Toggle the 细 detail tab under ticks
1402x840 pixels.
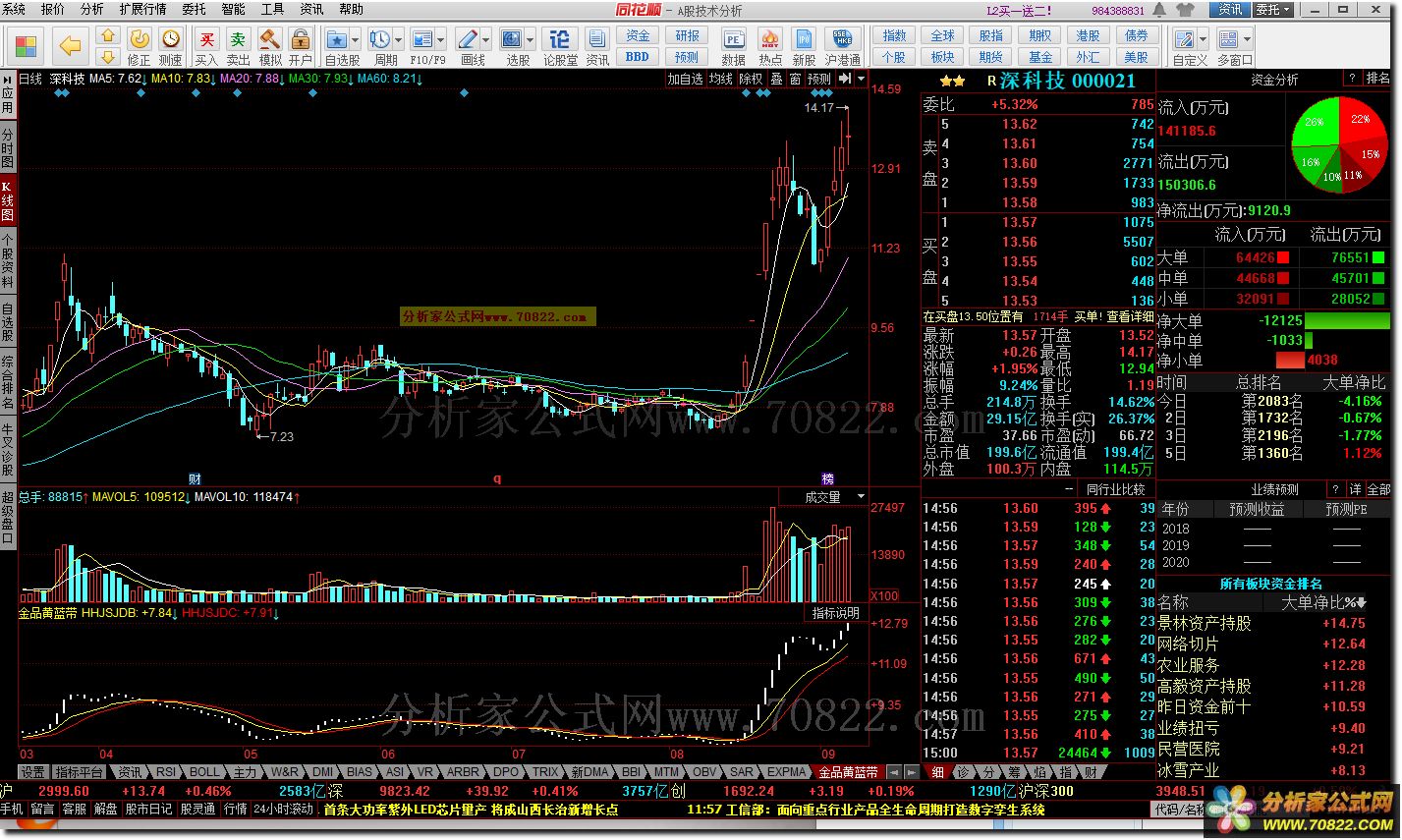point(937,772)
